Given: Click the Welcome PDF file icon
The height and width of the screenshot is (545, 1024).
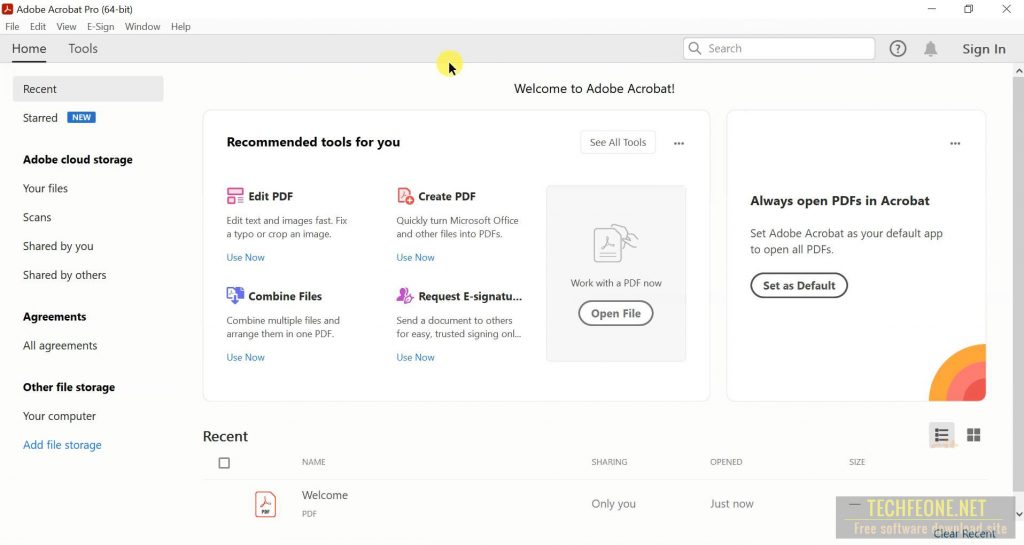Looking at the screenshot, I should pos(265,504).
